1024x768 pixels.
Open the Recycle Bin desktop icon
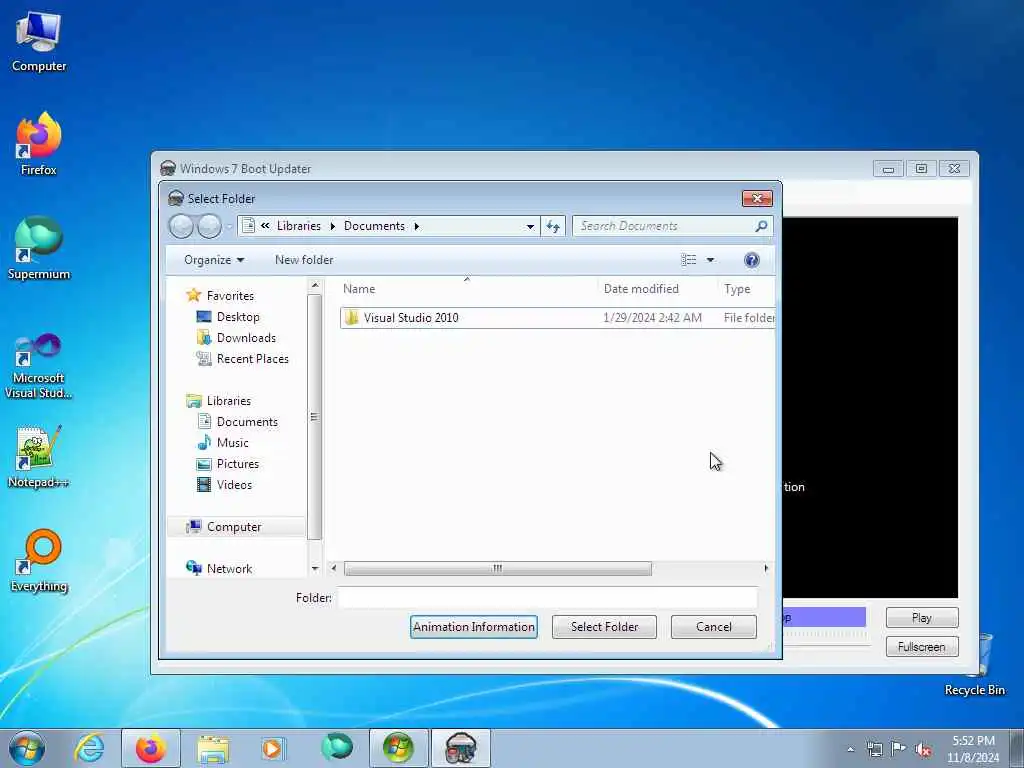click(974, 665)
